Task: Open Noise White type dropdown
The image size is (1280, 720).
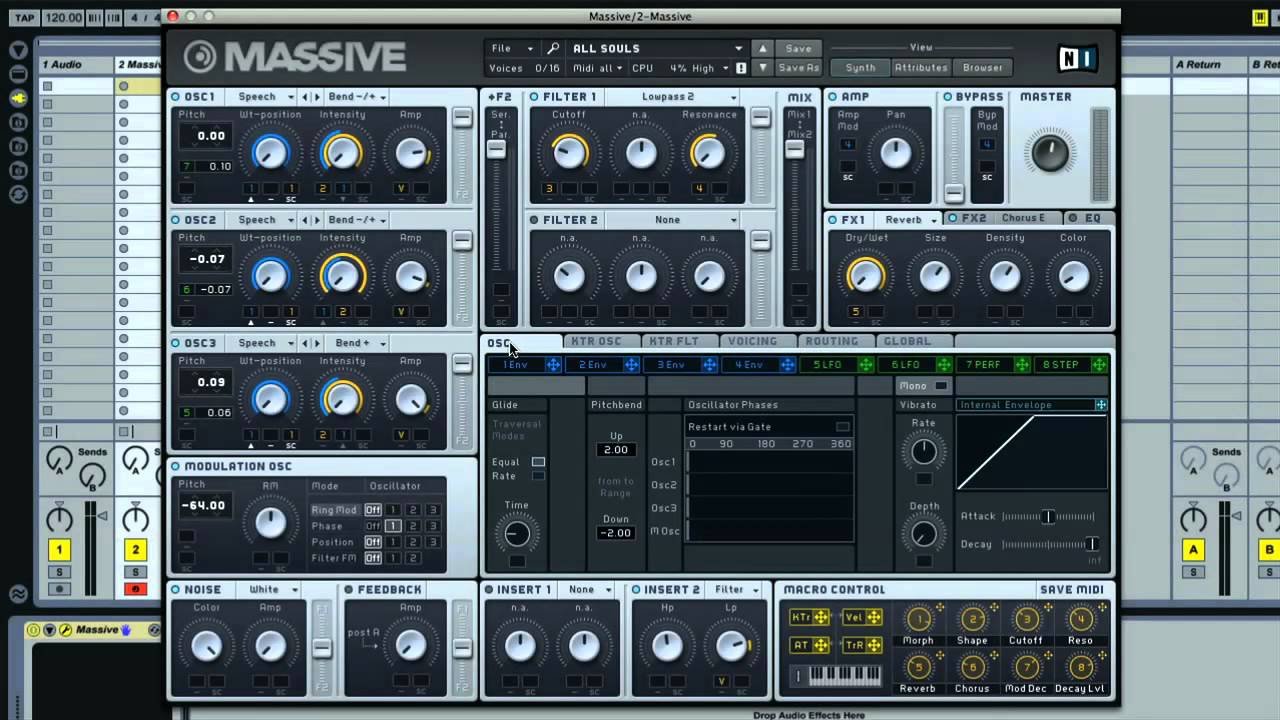Action: click(x=273, y=590)
